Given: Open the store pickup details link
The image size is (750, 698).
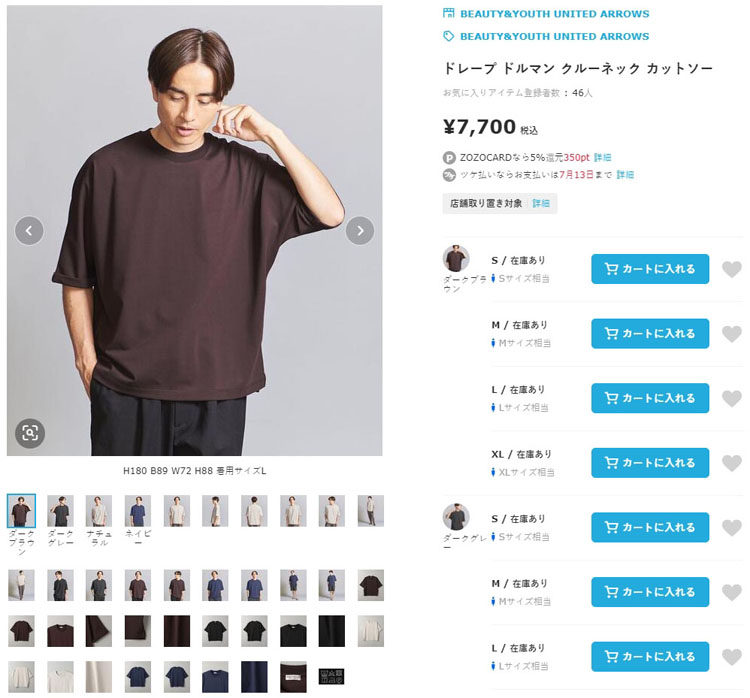Looking at the screenshot, I should coord(540,203).
